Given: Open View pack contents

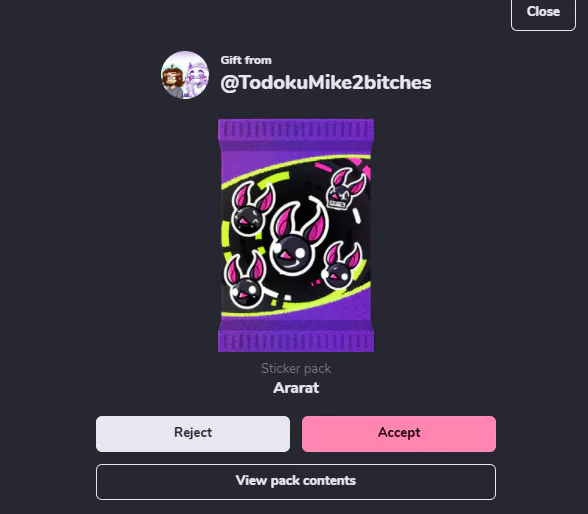Looking at the screenshot, I should click(x=296, y=482).
